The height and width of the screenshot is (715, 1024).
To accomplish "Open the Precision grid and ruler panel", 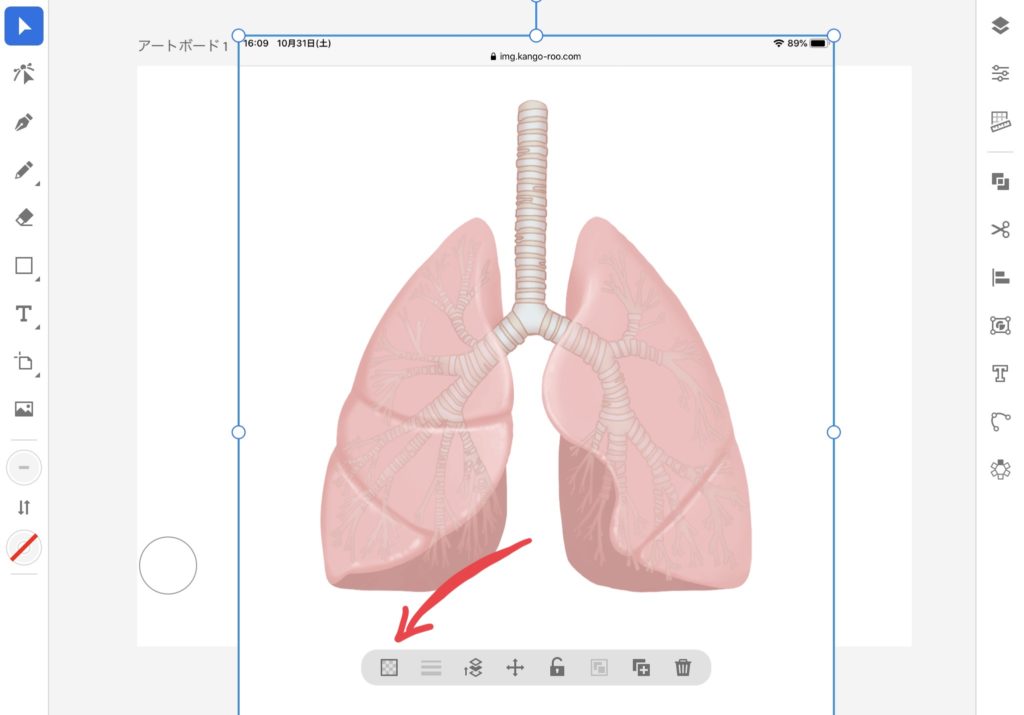I will (x=1000, y=121).
